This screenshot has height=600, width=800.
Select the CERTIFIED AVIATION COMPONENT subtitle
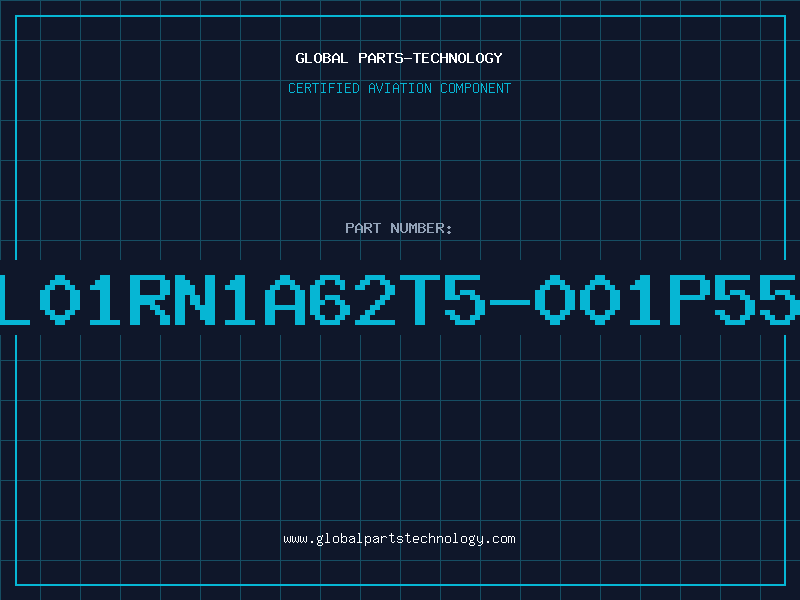pos(399,88)
